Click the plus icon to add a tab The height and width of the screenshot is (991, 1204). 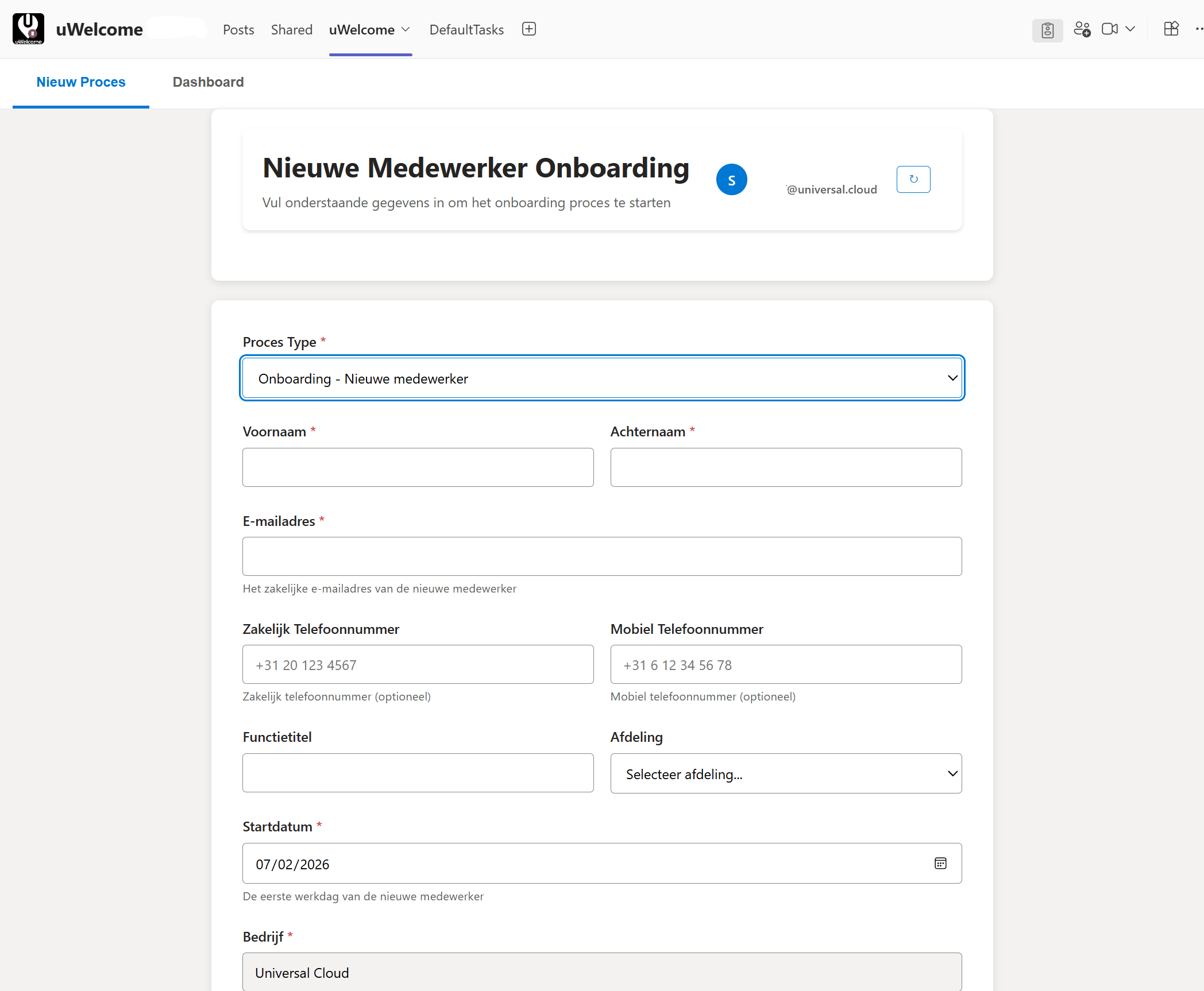point(528,29)
